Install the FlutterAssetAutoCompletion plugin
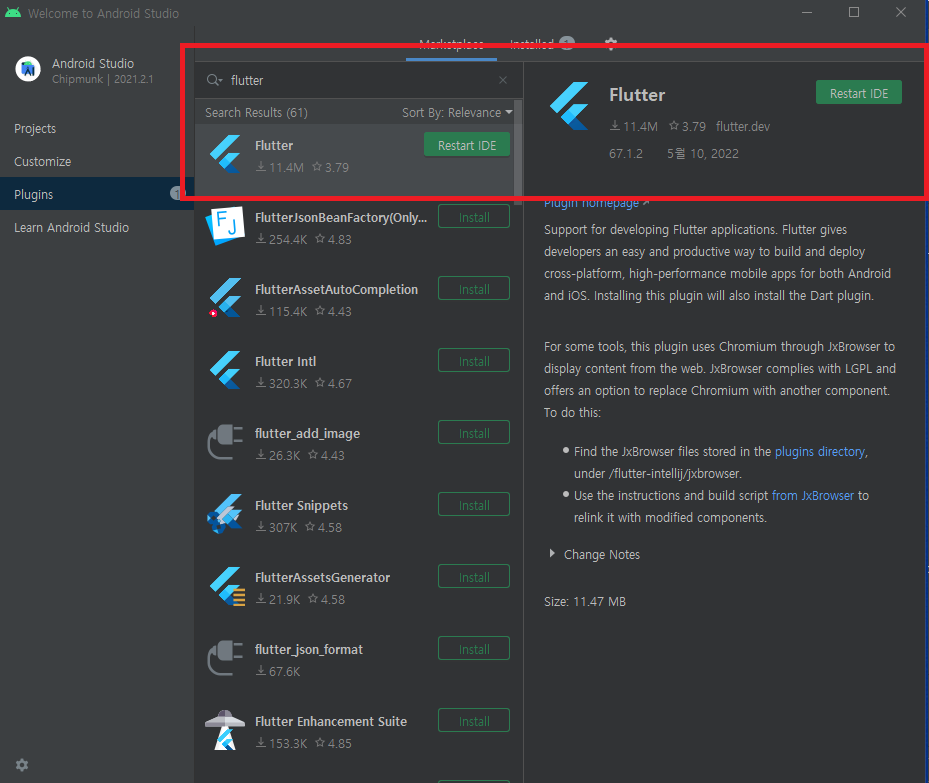This screenshot has width=929, height=783. pos(474,289)
